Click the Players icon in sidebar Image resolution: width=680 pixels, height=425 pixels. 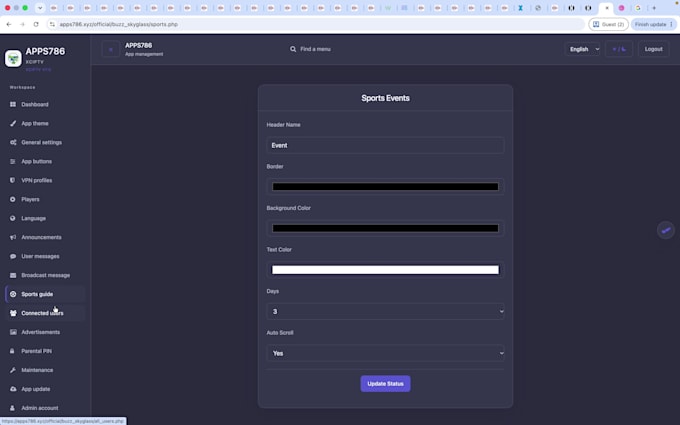coord(13,199)
